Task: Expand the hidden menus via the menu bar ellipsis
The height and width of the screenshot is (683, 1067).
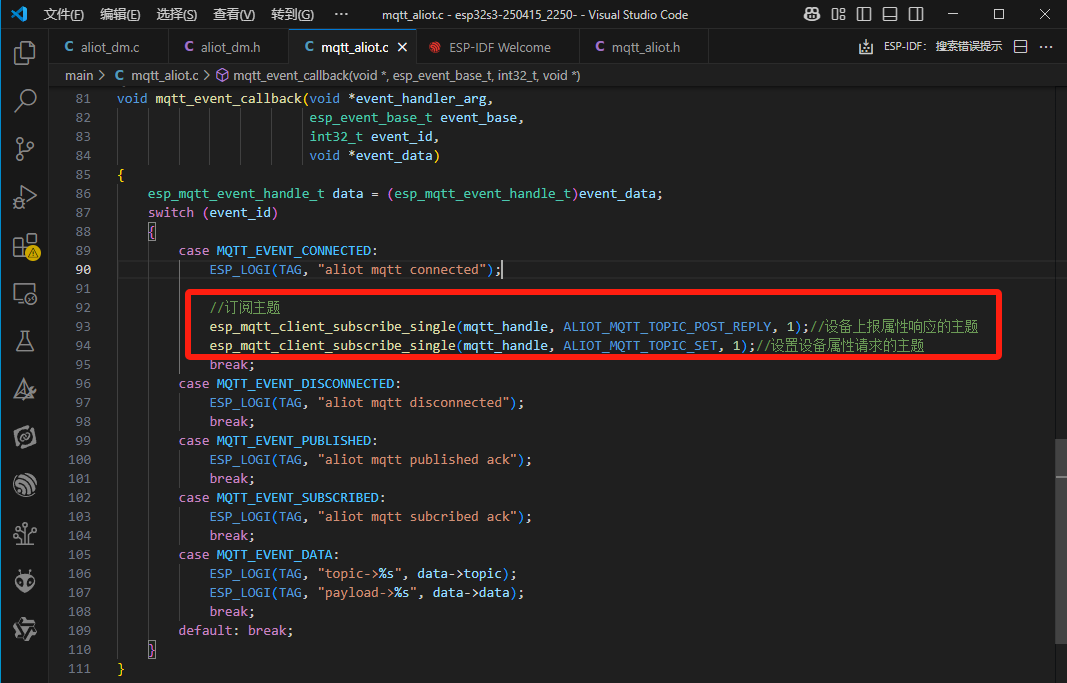Action: [x=342, y=14]
